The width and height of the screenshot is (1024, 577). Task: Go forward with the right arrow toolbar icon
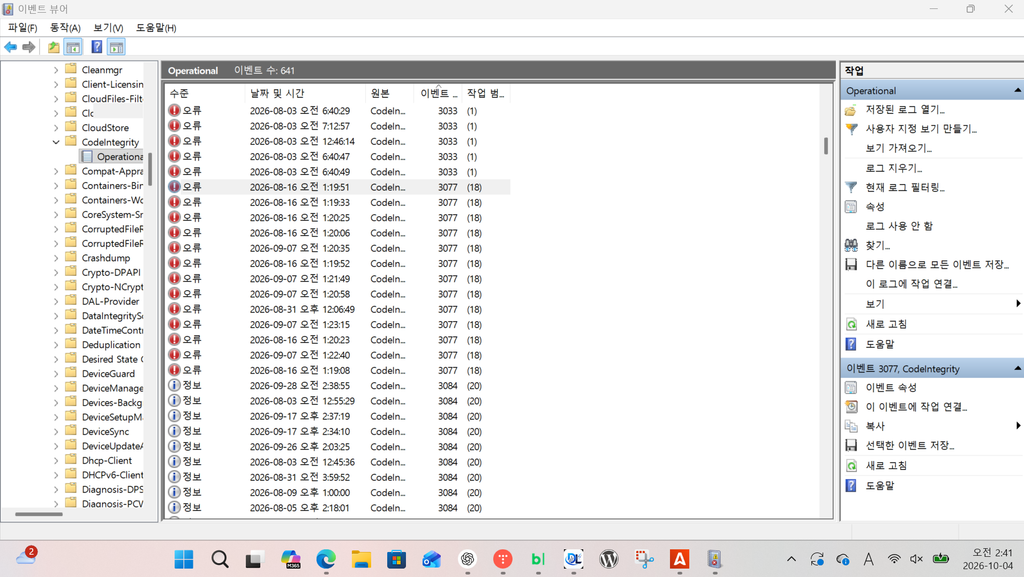coord(29,47)
